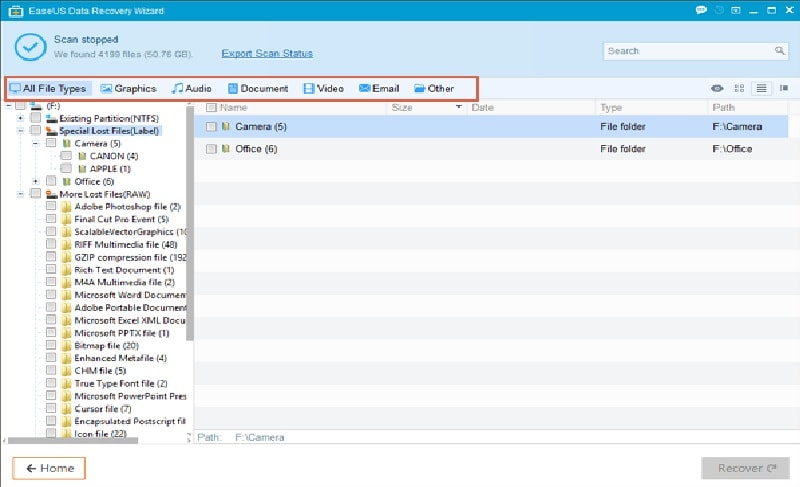Check the APPLE (1) checkbox in tree
The width and height of the screenshot is (800, 487).
pyautogui.click(x=66, y=168)
